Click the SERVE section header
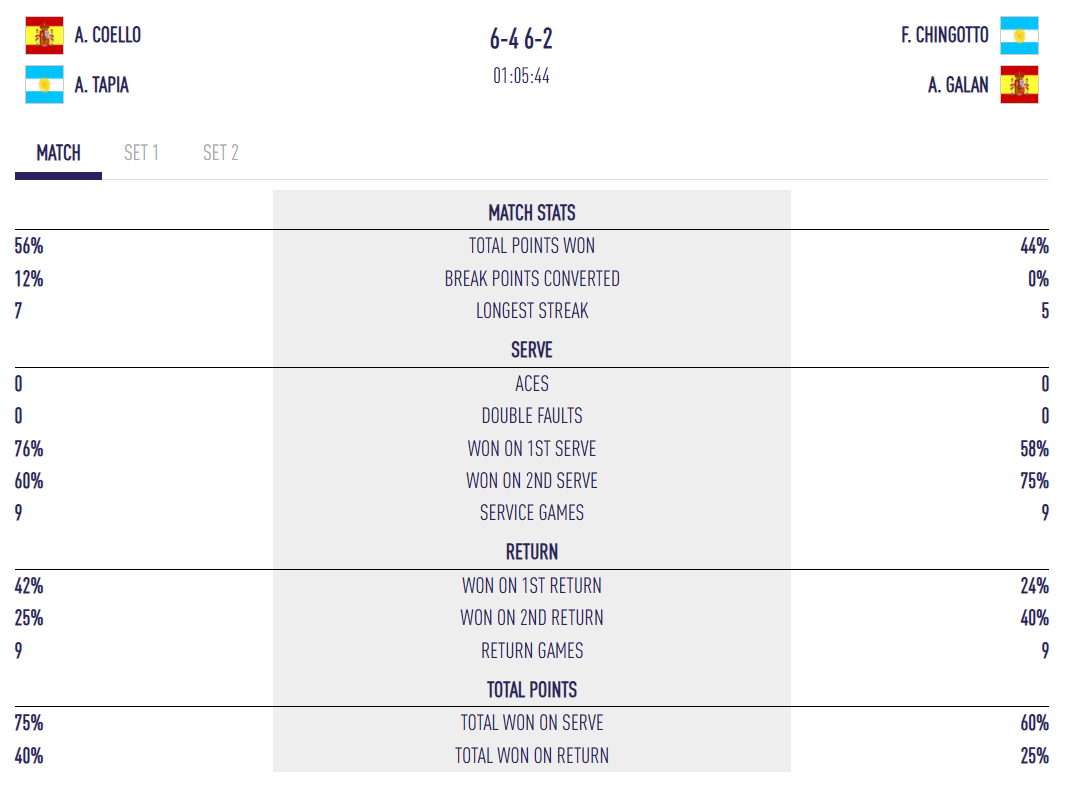 pos(532,350)
